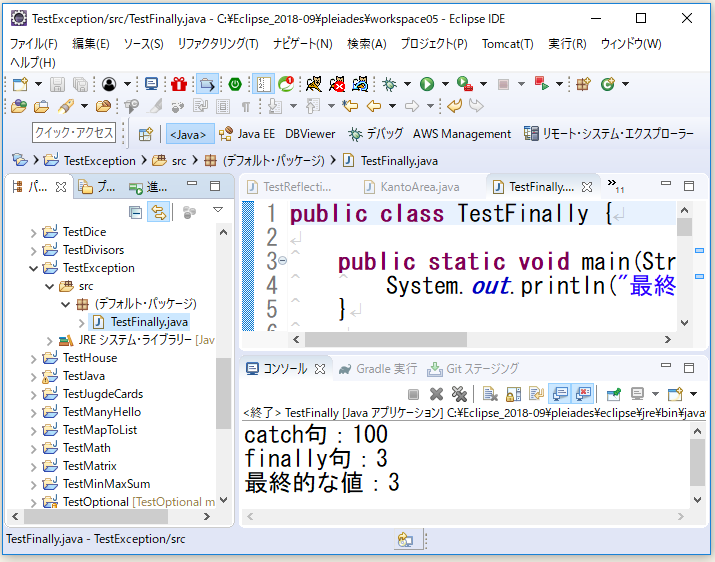715x562 pixels.
Task: Click the Collapse All icon in Package Explorer
Action: click(135, 213)
